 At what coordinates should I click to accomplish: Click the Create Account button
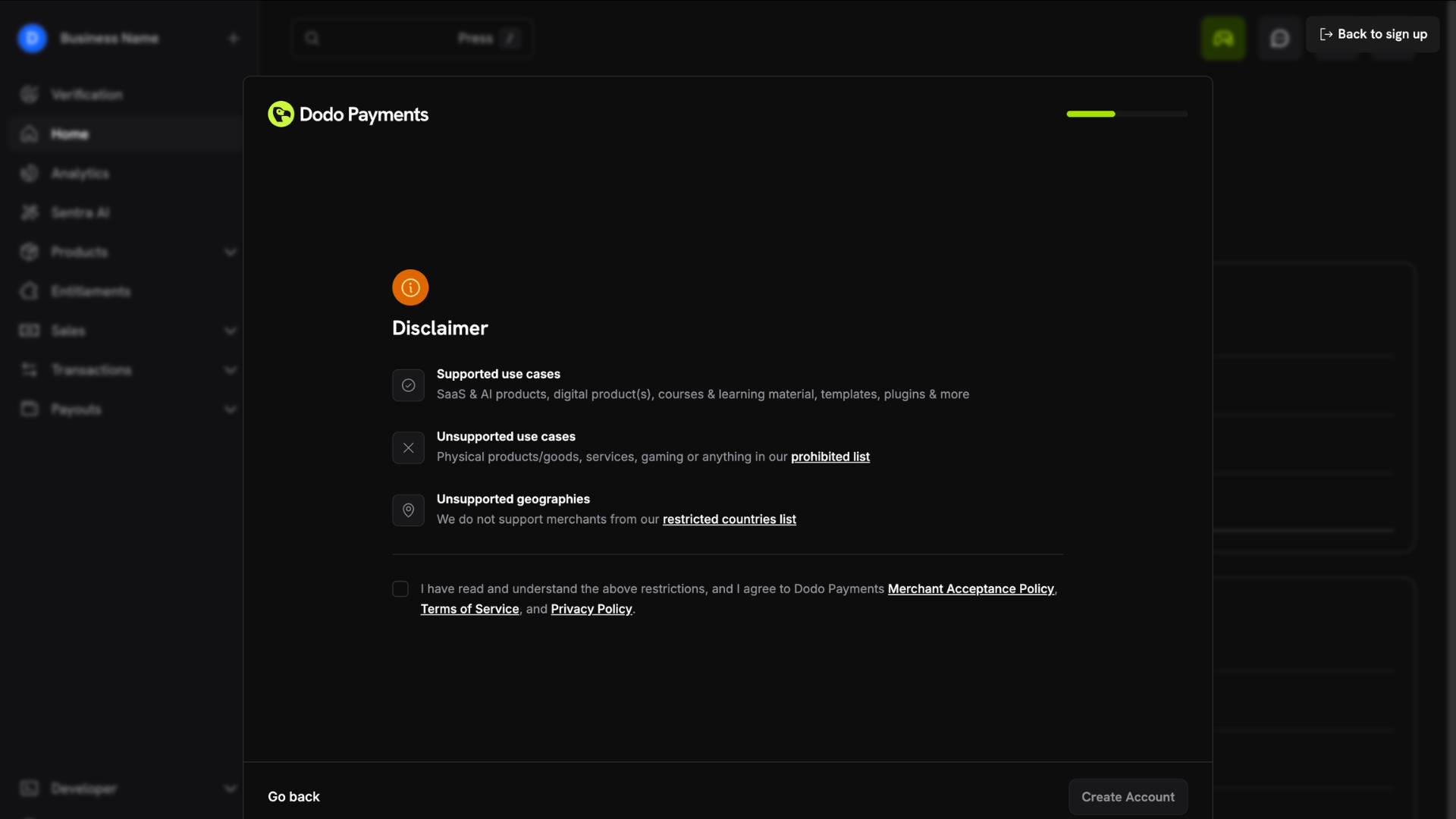[1128, 797]
